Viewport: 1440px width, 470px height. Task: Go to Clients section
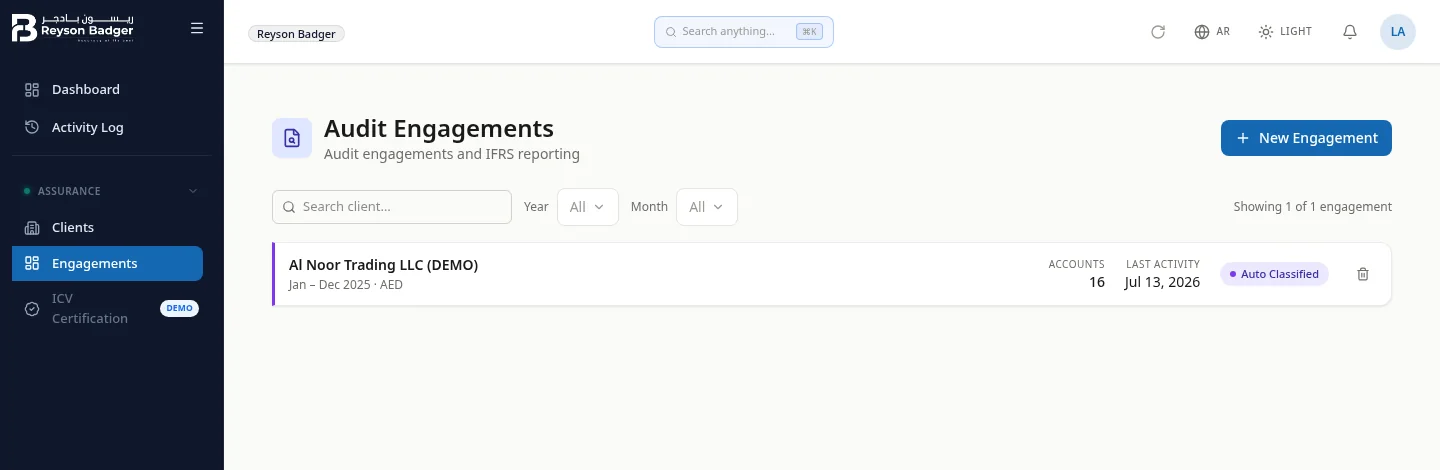coord(107,227)
